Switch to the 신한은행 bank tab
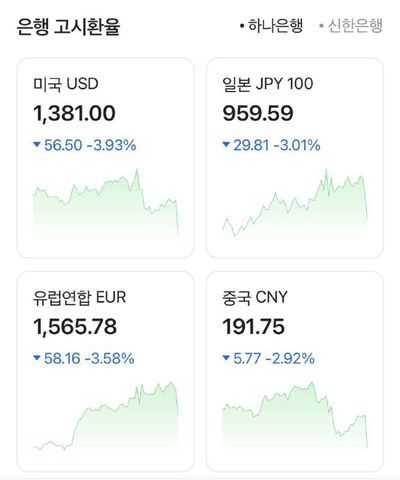 (351, 26)
